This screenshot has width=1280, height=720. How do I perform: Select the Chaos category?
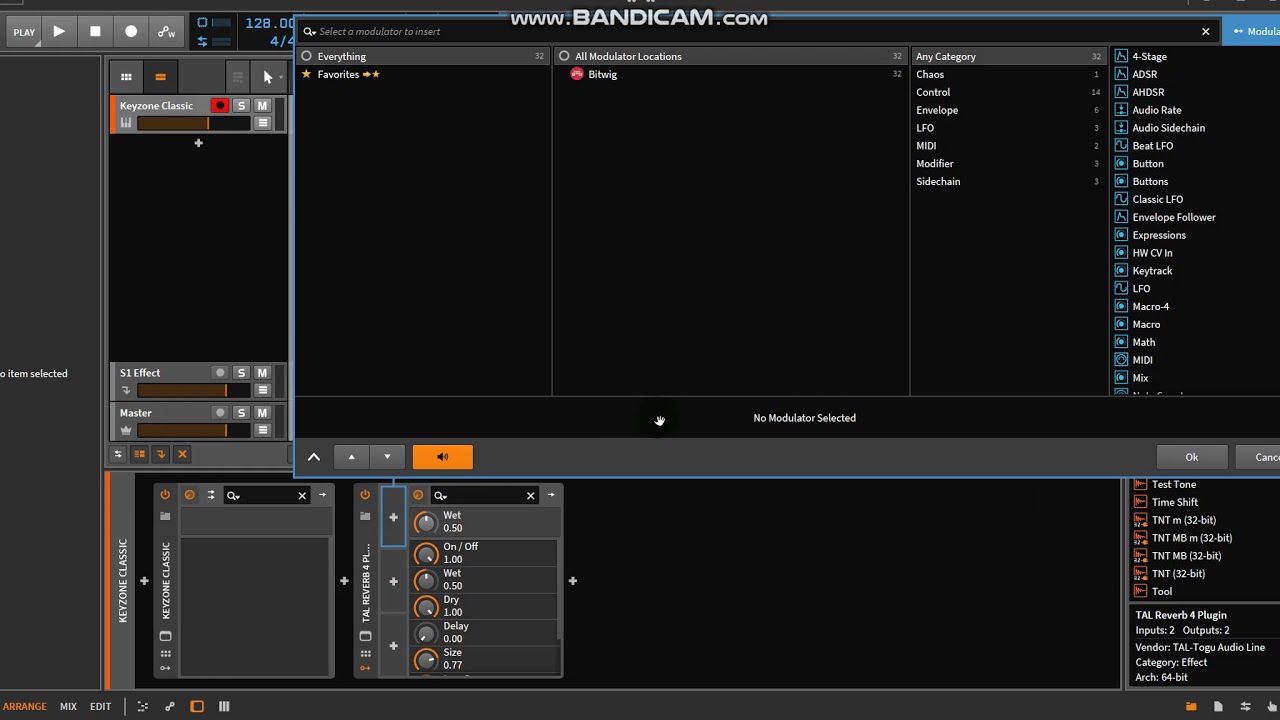[1008, 75]
